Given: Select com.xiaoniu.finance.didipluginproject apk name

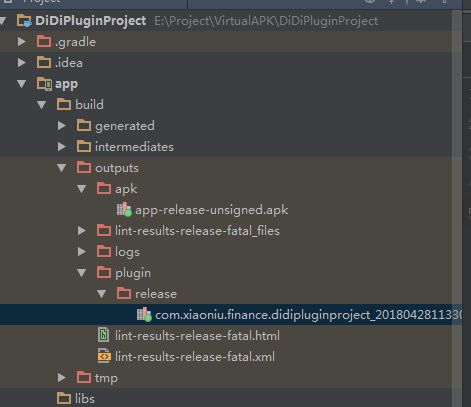Looking at the screenshot, I should 309,315.
